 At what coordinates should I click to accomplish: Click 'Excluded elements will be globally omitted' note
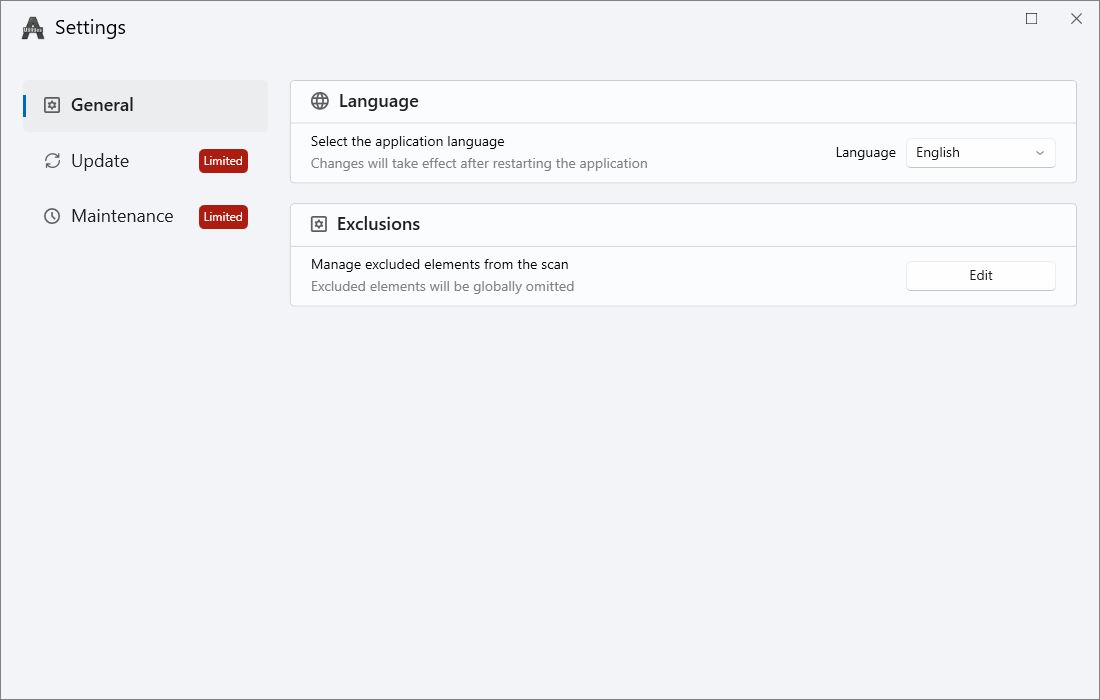[x=443, y=286]
